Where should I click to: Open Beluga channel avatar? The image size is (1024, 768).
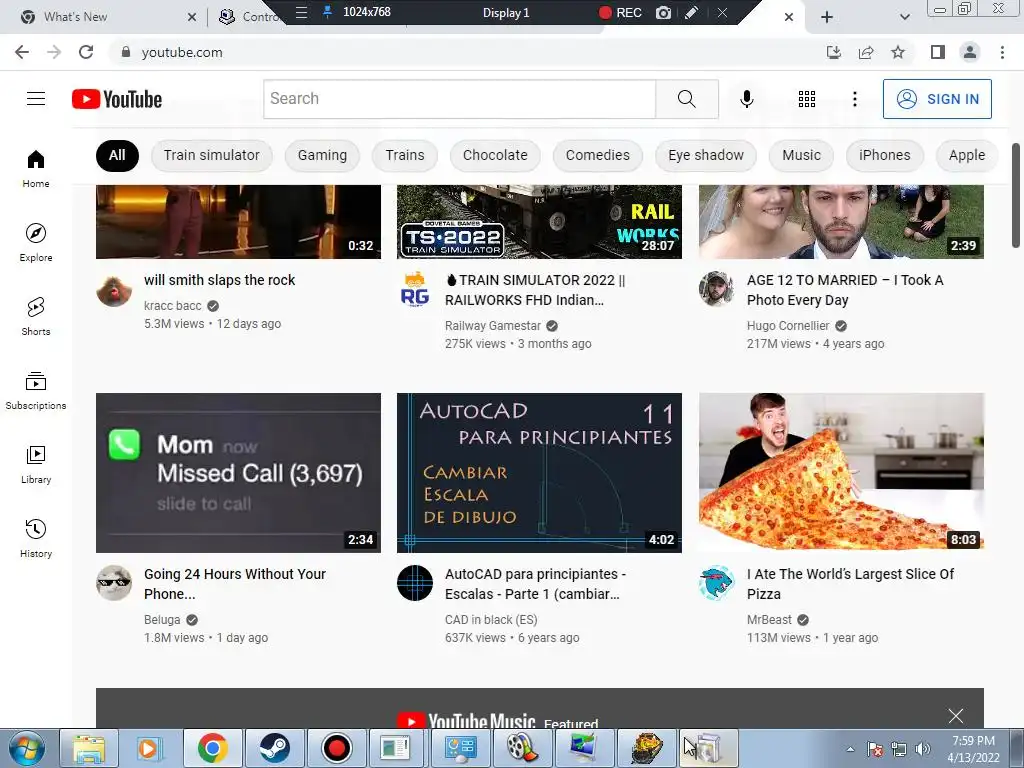[x=114, y=583]
